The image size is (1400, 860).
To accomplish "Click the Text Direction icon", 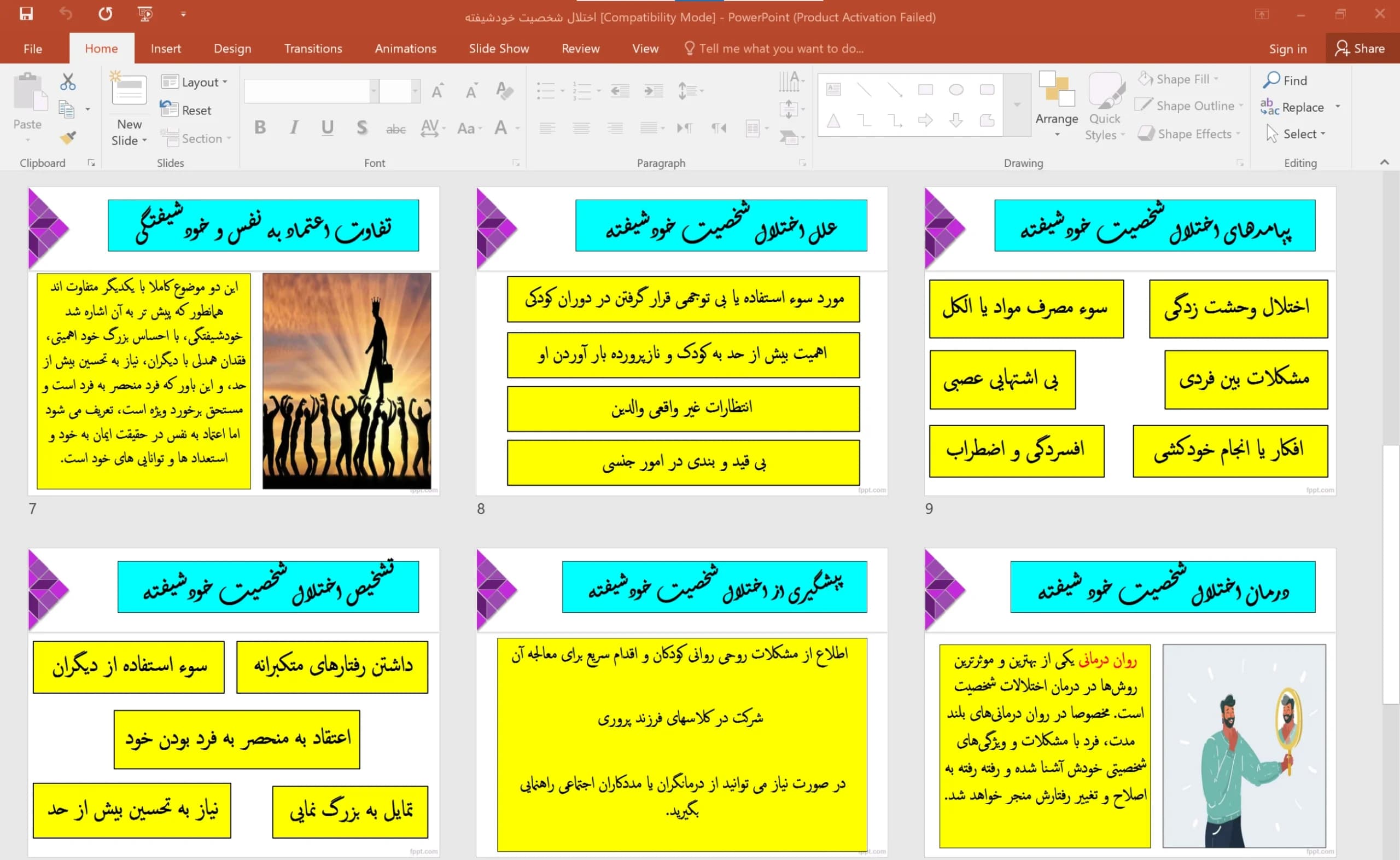I will [x=791, y=82].
